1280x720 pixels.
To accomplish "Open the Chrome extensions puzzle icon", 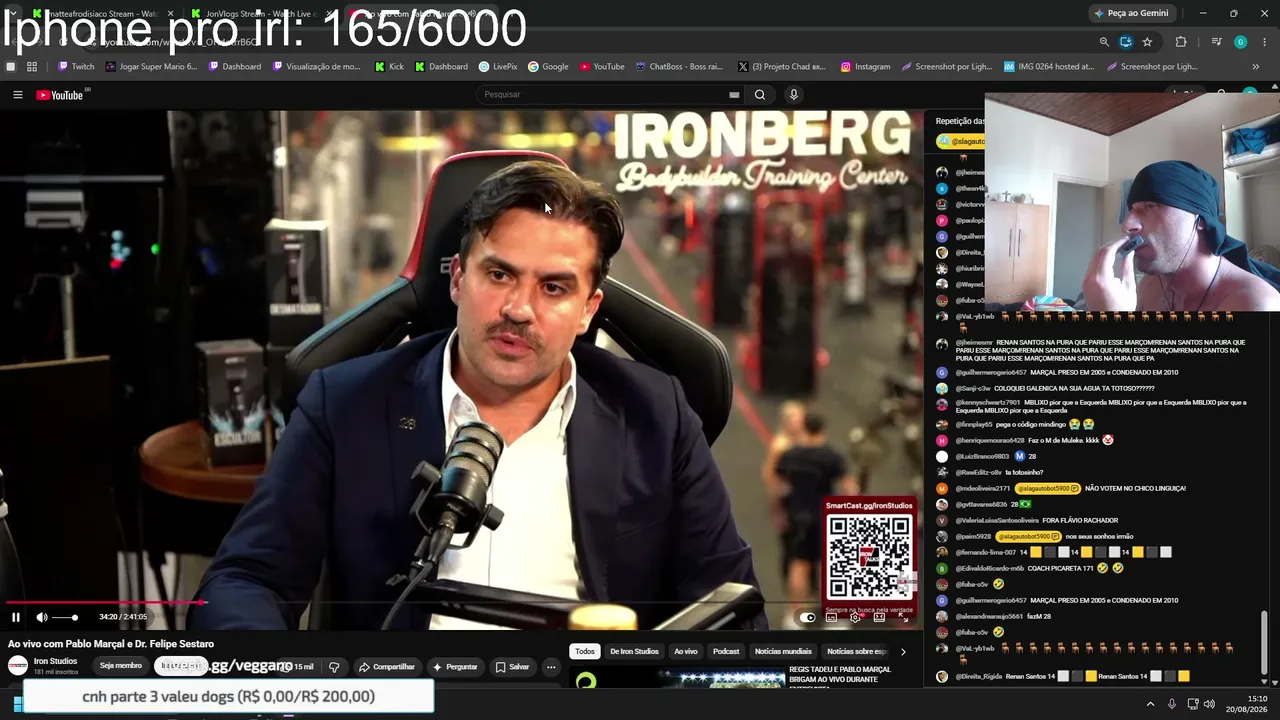I will pos(1181,42).
